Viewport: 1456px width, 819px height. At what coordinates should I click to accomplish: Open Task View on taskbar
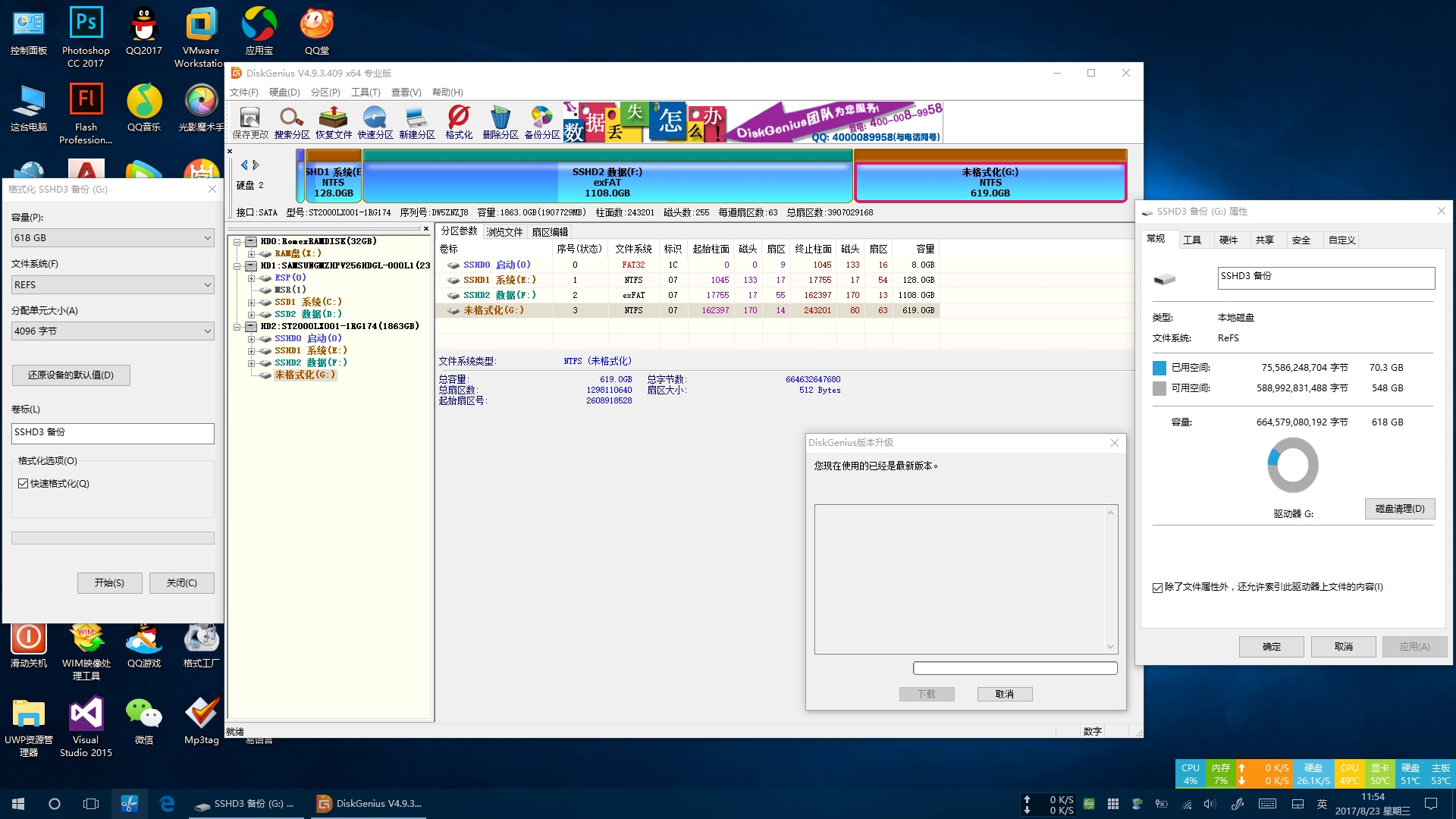91,804
